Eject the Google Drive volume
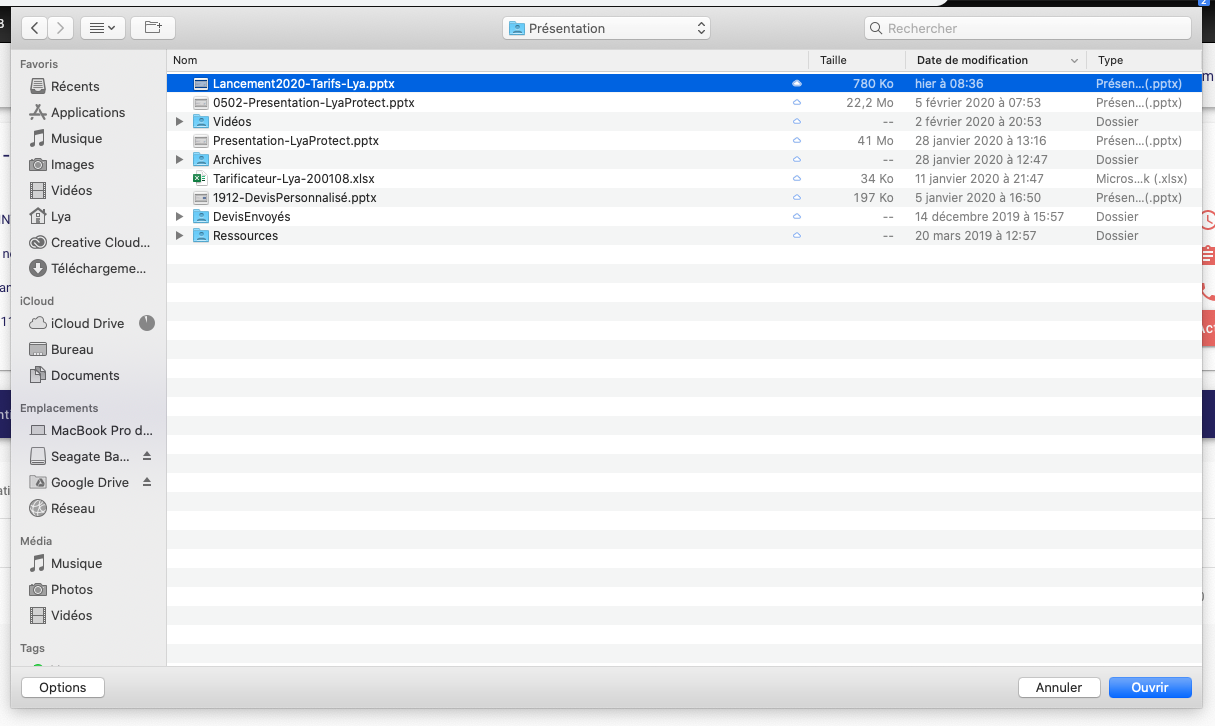 point(147,482)
